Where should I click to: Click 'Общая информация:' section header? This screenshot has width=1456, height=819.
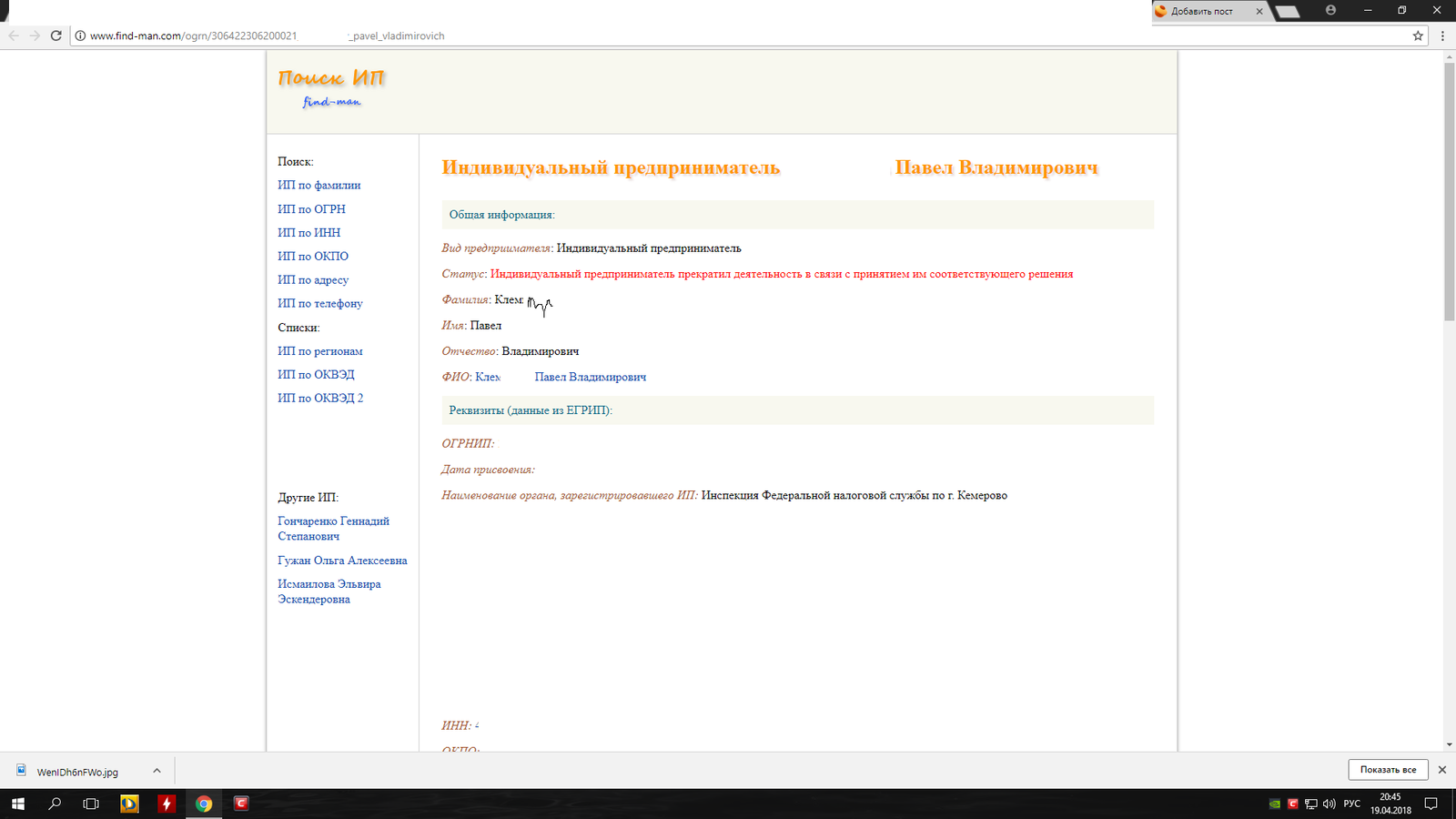[798, 215]
